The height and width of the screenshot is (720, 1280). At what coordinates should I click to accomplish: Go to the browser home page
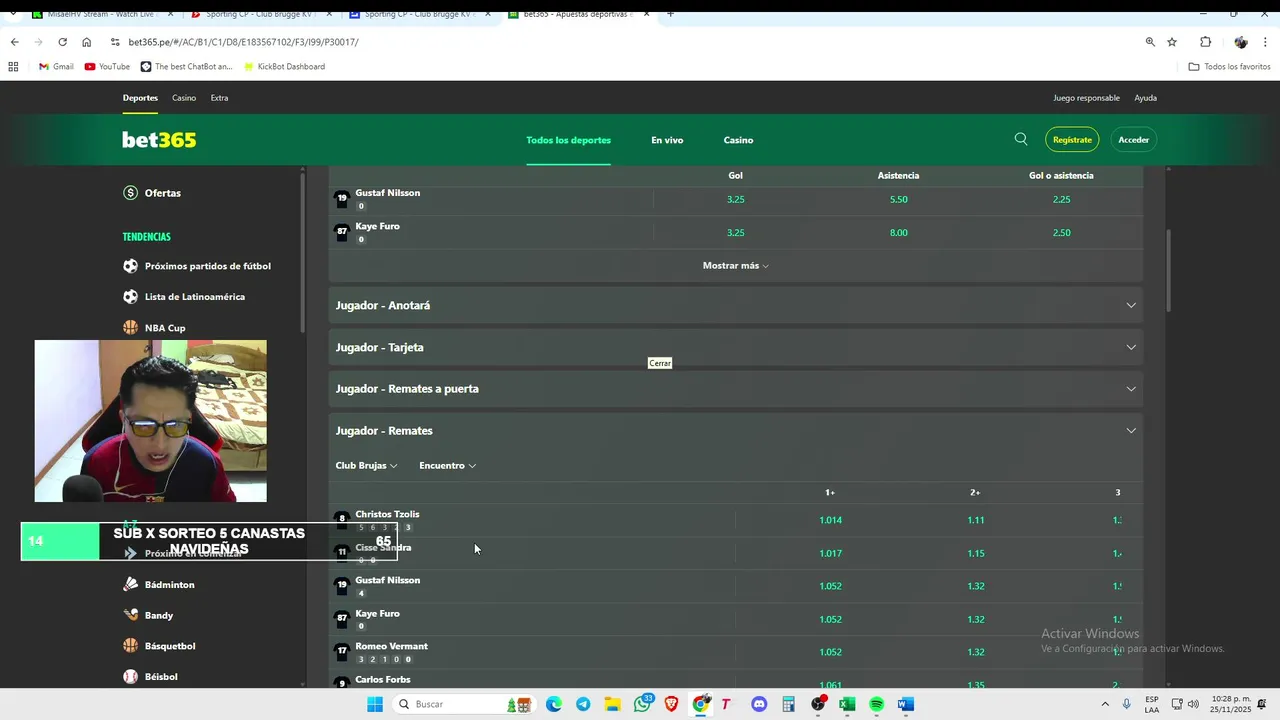(86, 42)
